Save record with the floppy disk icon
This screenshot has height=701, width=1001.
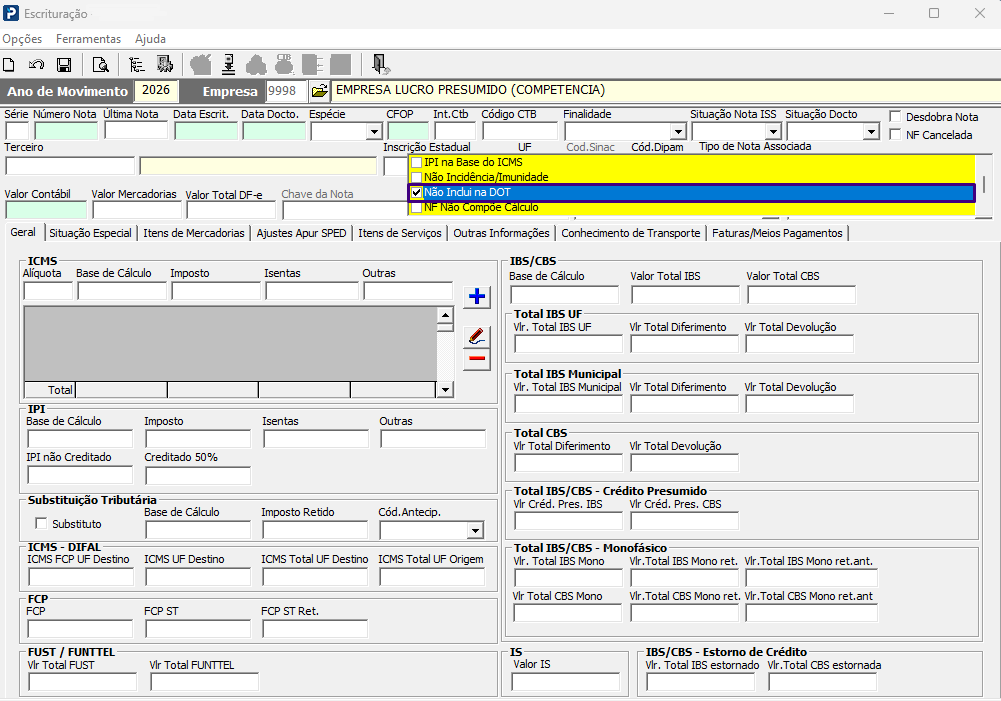[x=64, y=64]
